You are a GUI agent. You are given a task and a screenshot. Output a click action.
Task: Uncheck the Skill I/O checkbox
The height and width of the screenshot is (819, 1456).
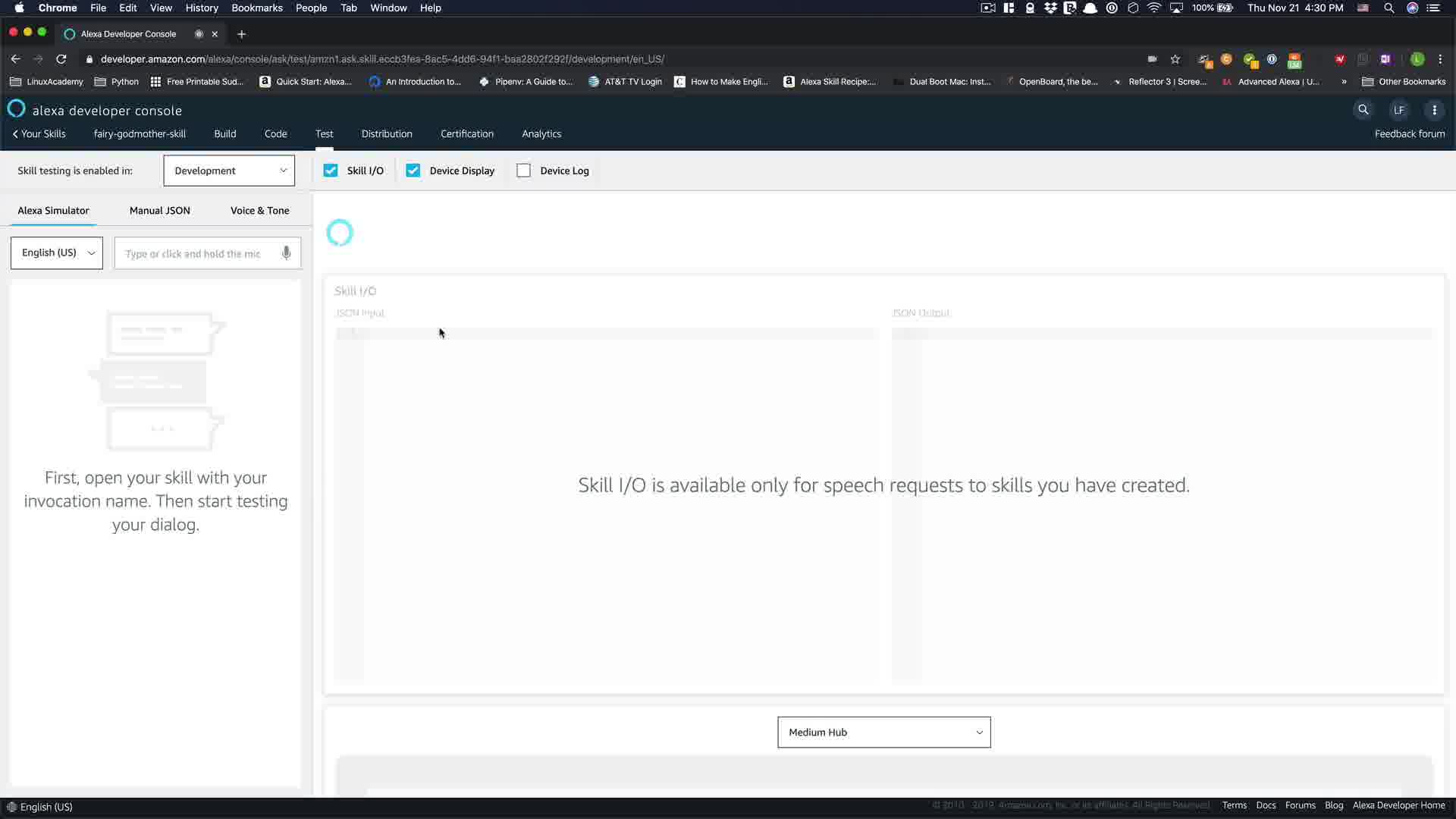tap(331, 171)
